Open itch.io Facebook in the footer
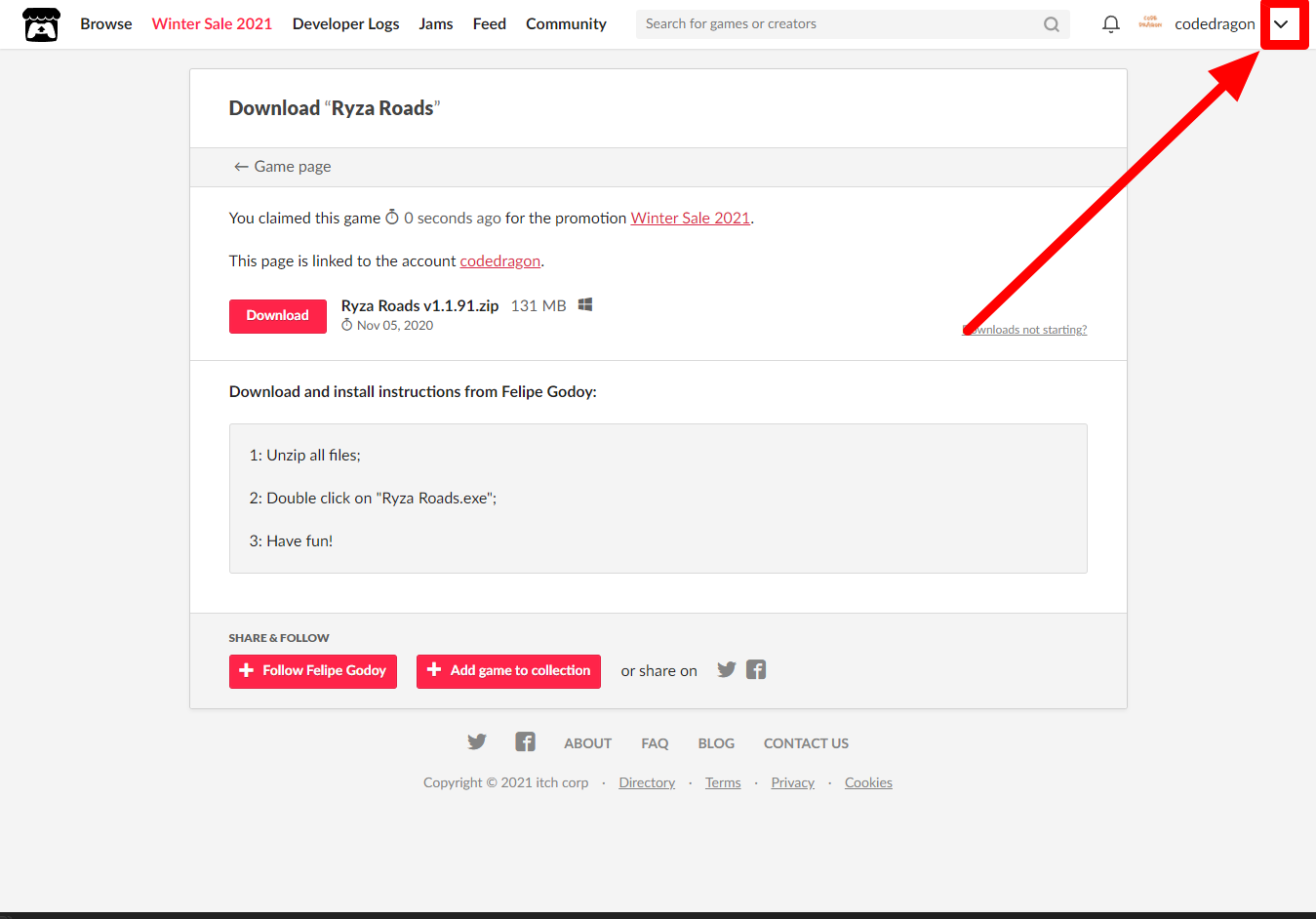 click(x=525, y=741)
